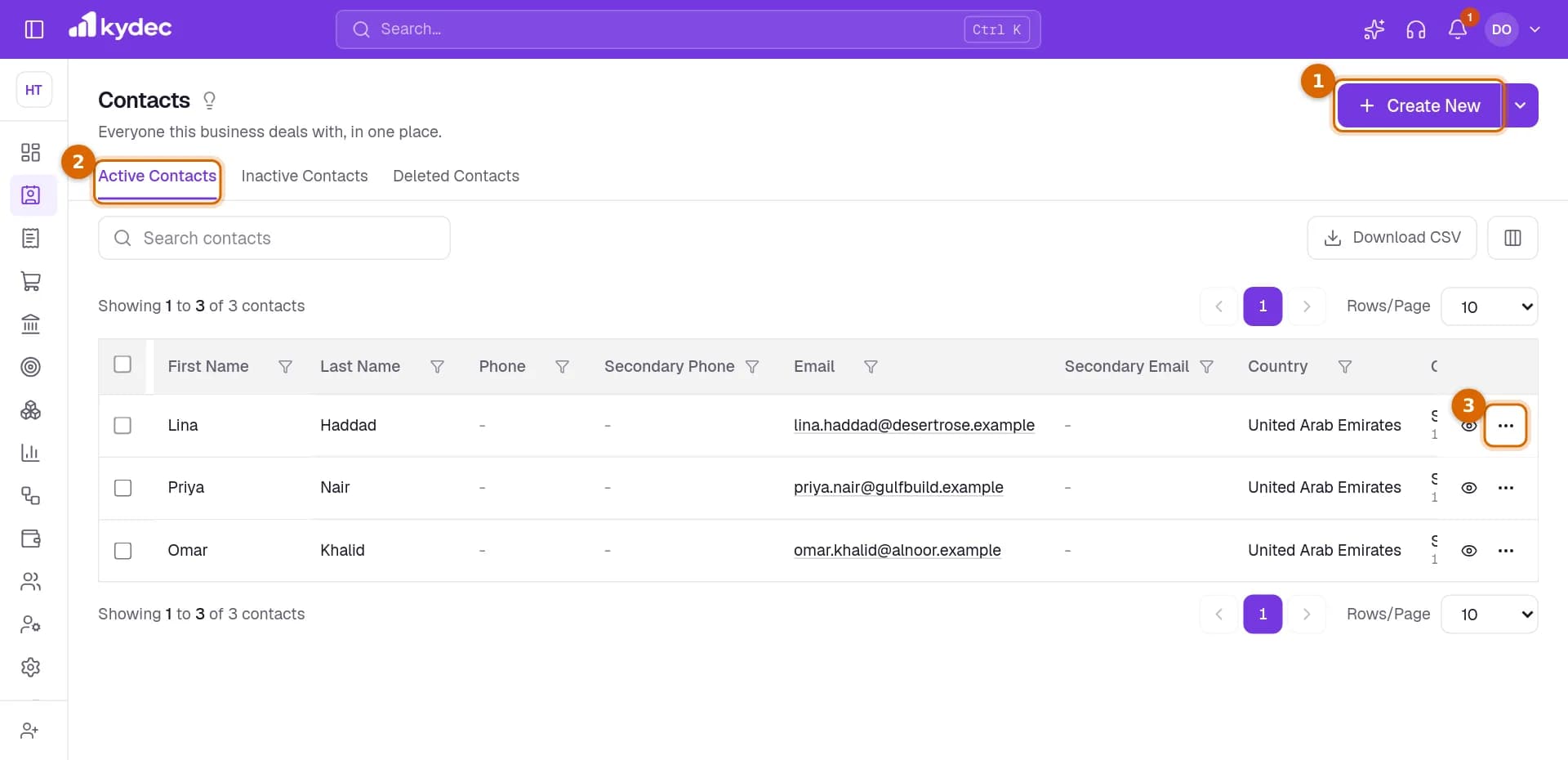1568x760 pixels.
Task: Open the Rows/Page dropdown above the table
Action: (1490, 306)
